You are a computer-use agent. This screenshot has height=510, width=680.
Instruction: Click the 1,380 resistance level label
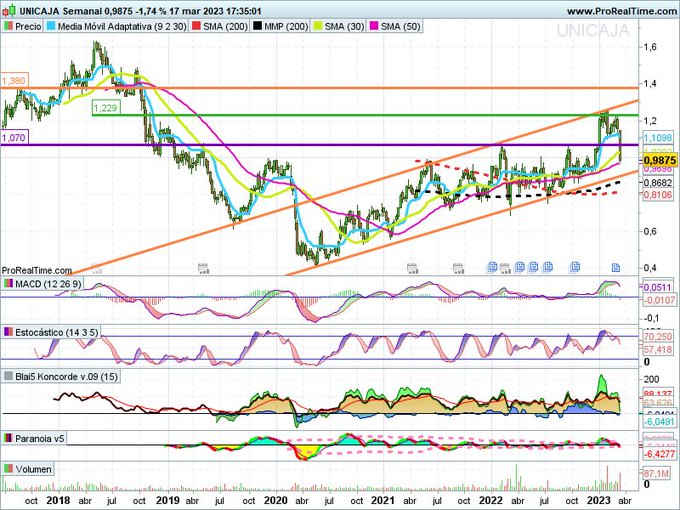coord(14,81)
